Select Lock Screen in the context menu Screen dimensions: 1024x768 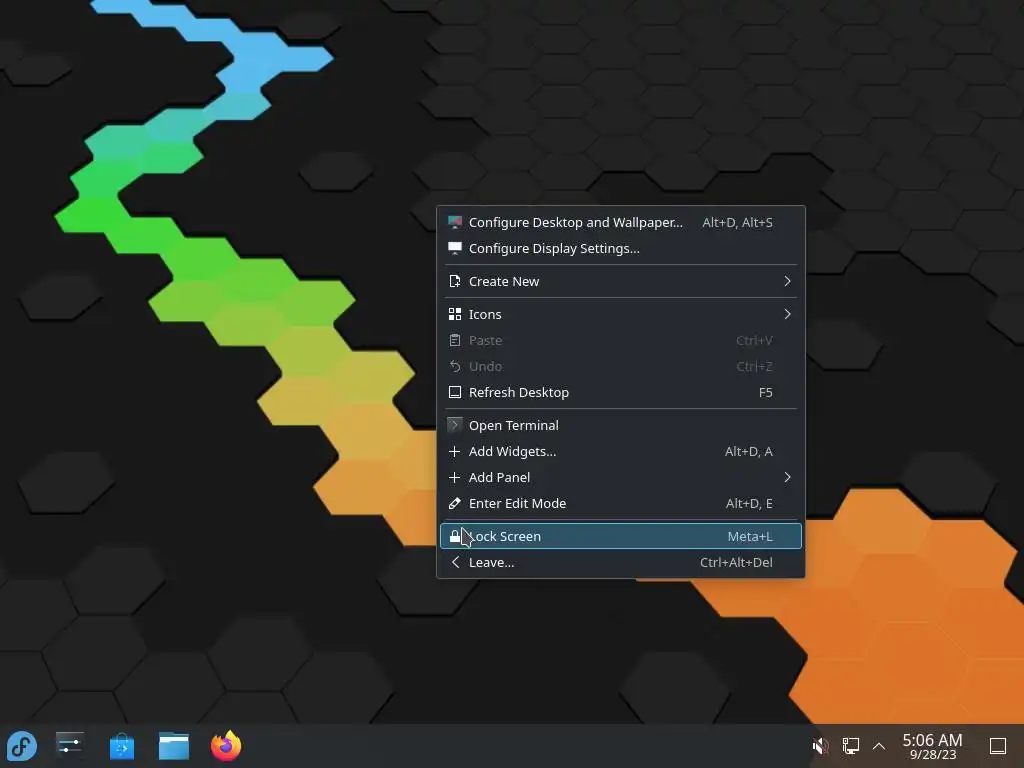point(620,536)
